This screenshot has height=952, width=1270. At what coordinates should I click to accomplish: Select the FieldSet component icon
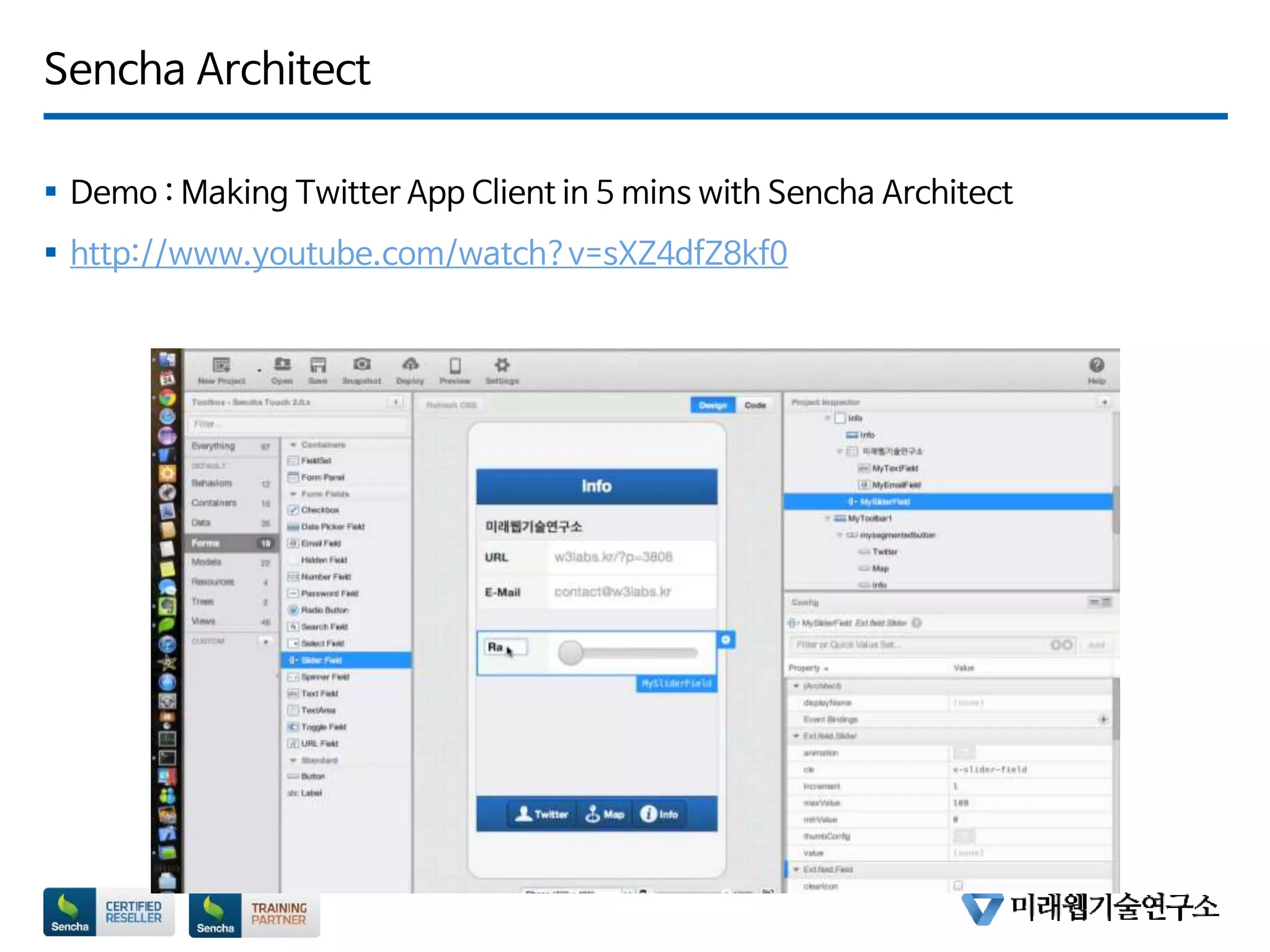tap(293, 461)
